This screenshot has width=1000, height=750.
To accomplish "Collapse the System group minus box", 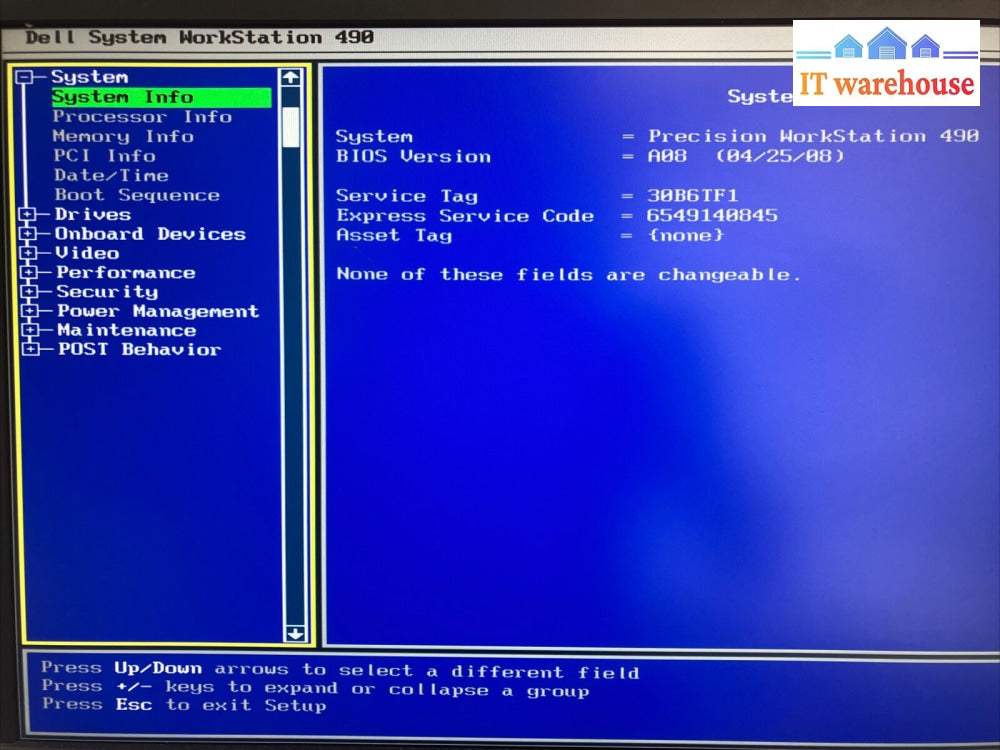I will tap(25, 78).
